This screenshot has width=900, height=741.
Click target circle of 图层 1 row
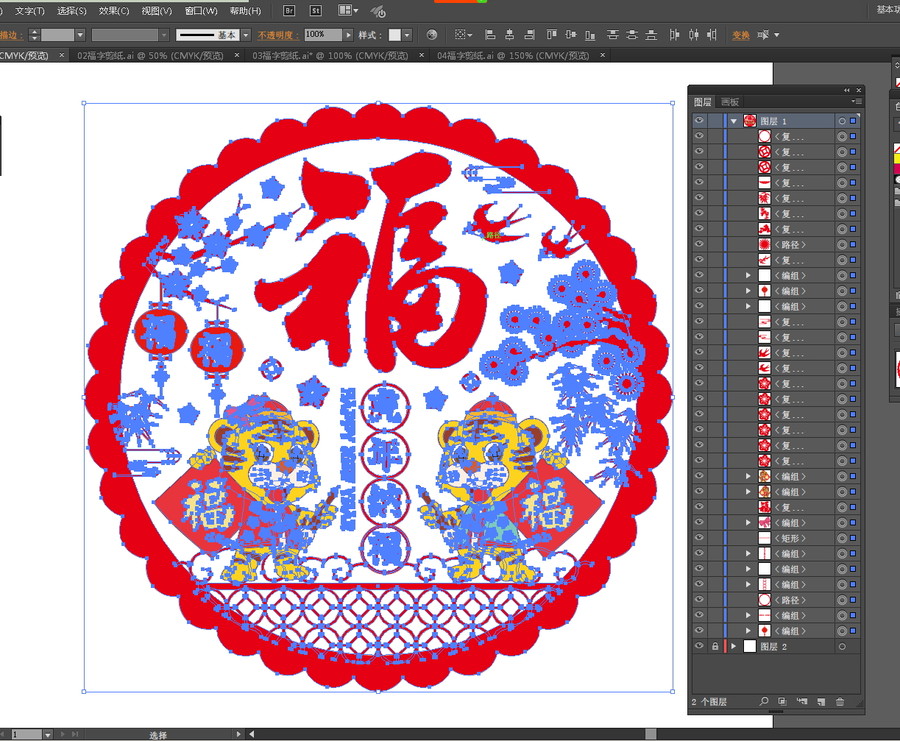pyautogui.click(x=842, y=121)
